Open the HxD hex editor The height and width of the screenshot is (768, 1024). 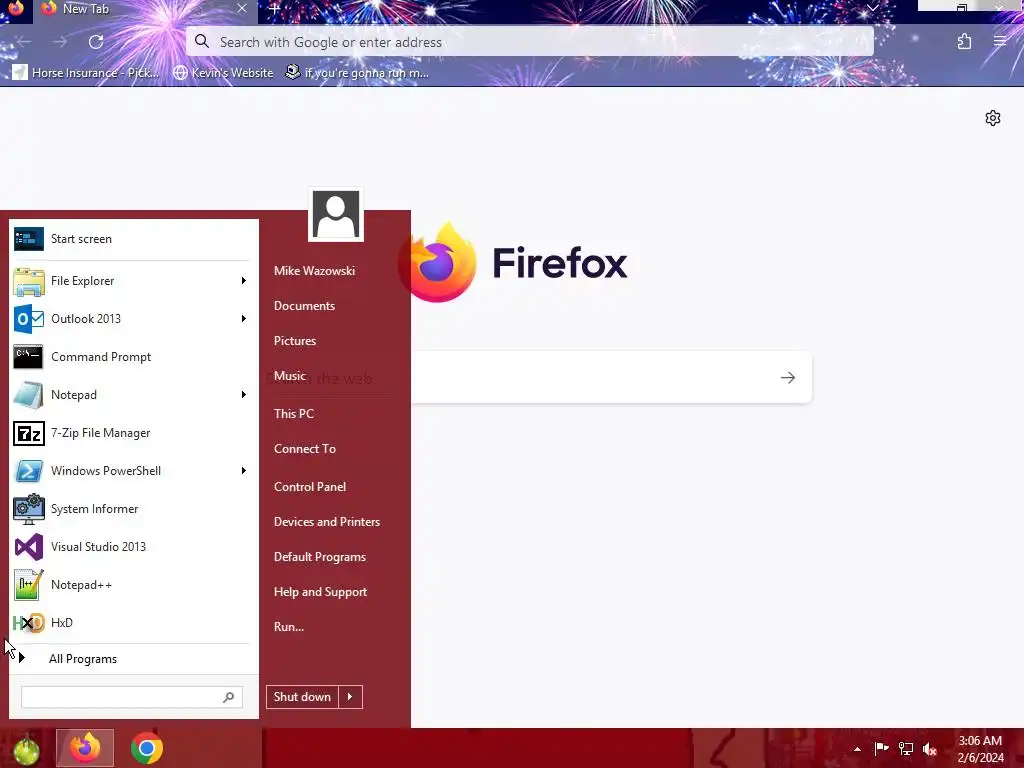pos(133,622)
